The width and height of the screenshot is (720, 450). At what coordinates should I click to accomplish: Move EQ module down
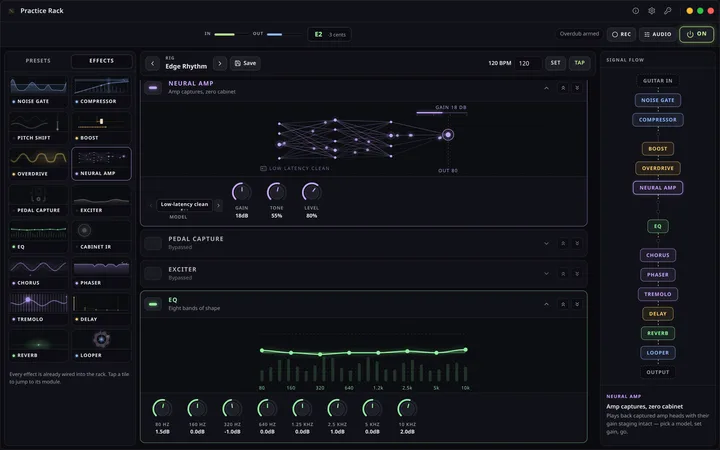coord(577,304)
